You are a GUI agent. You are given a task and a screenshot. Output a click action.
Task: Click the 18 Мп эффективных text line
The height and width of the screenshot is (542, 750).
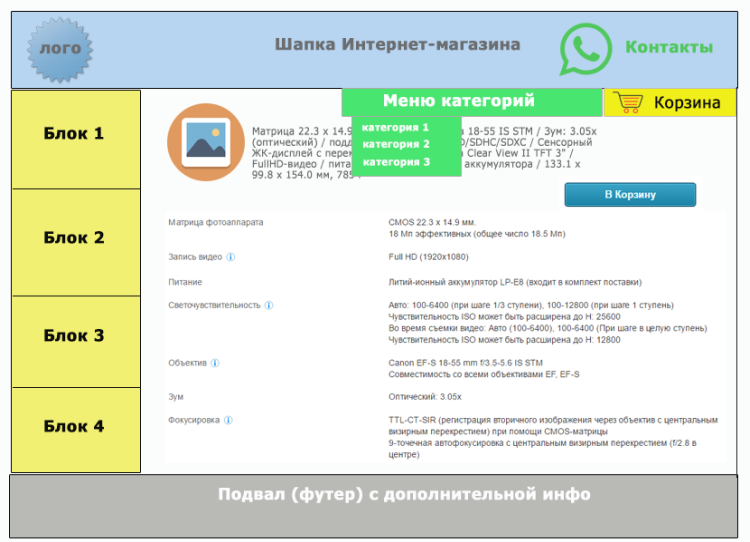(x=477, y=234)
